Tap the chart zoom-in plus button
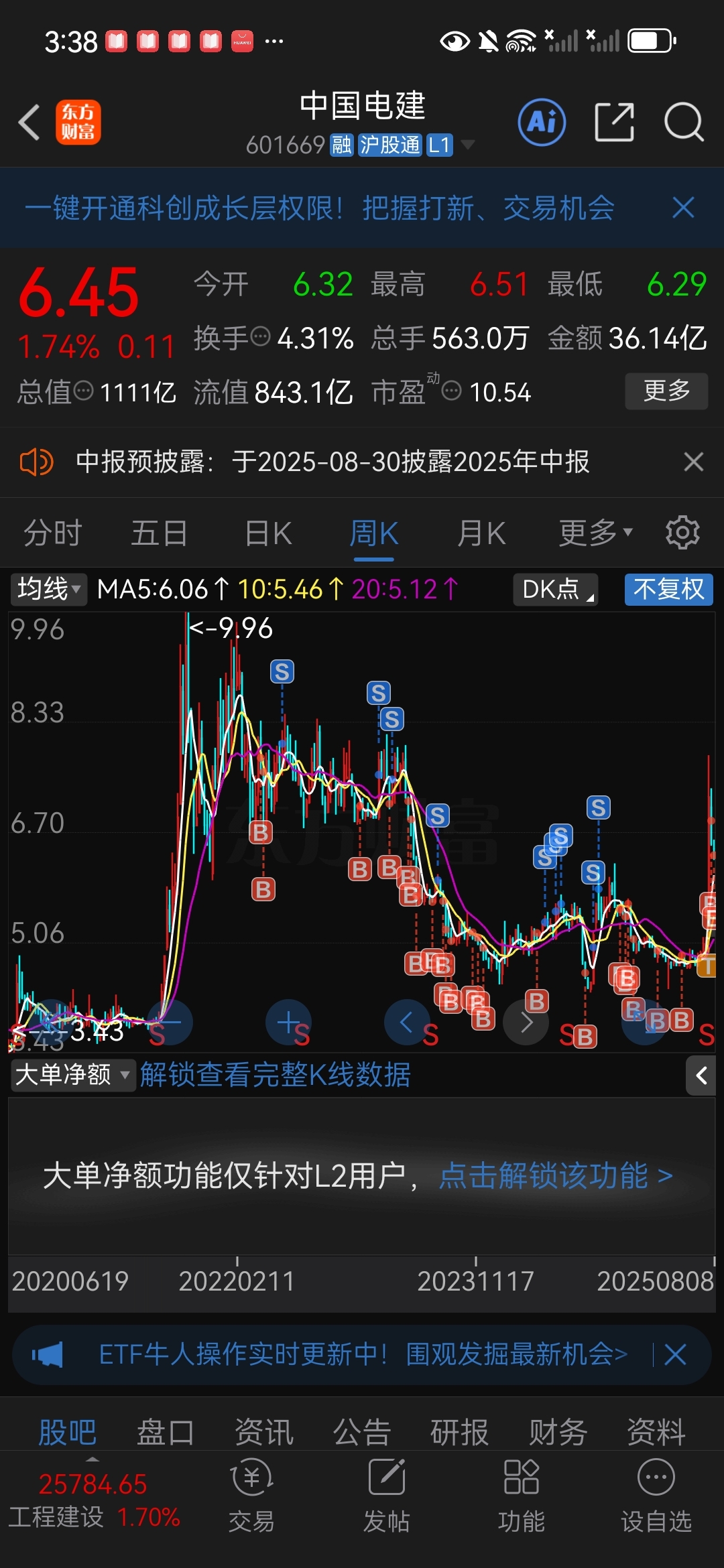 (x=288, y=1022)
